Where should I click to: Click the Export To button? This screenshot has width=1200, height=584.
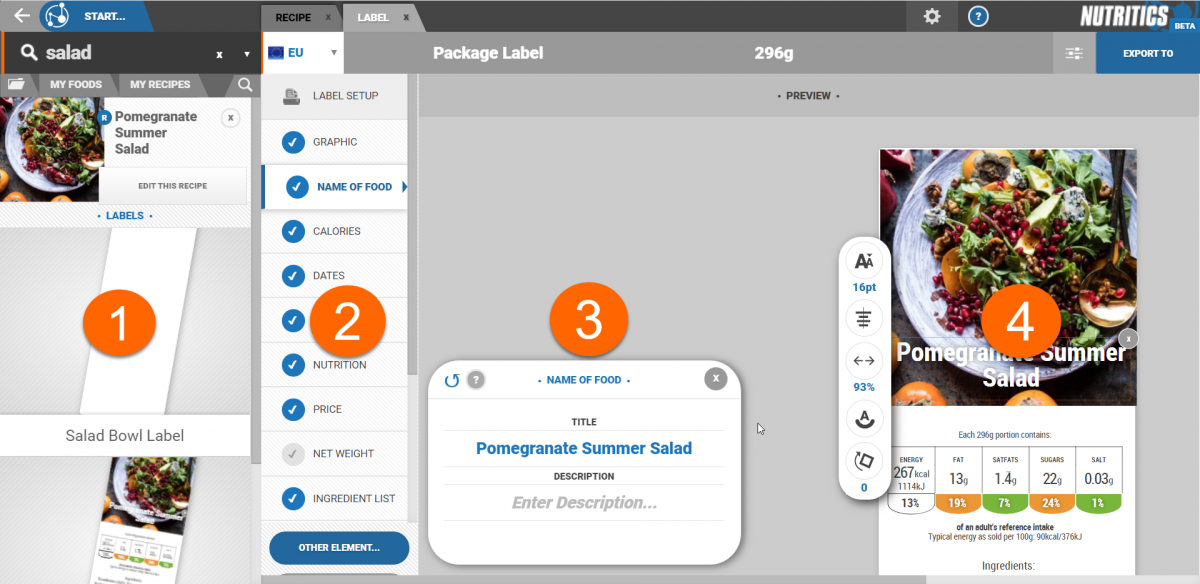click(x=1147, y=53)
